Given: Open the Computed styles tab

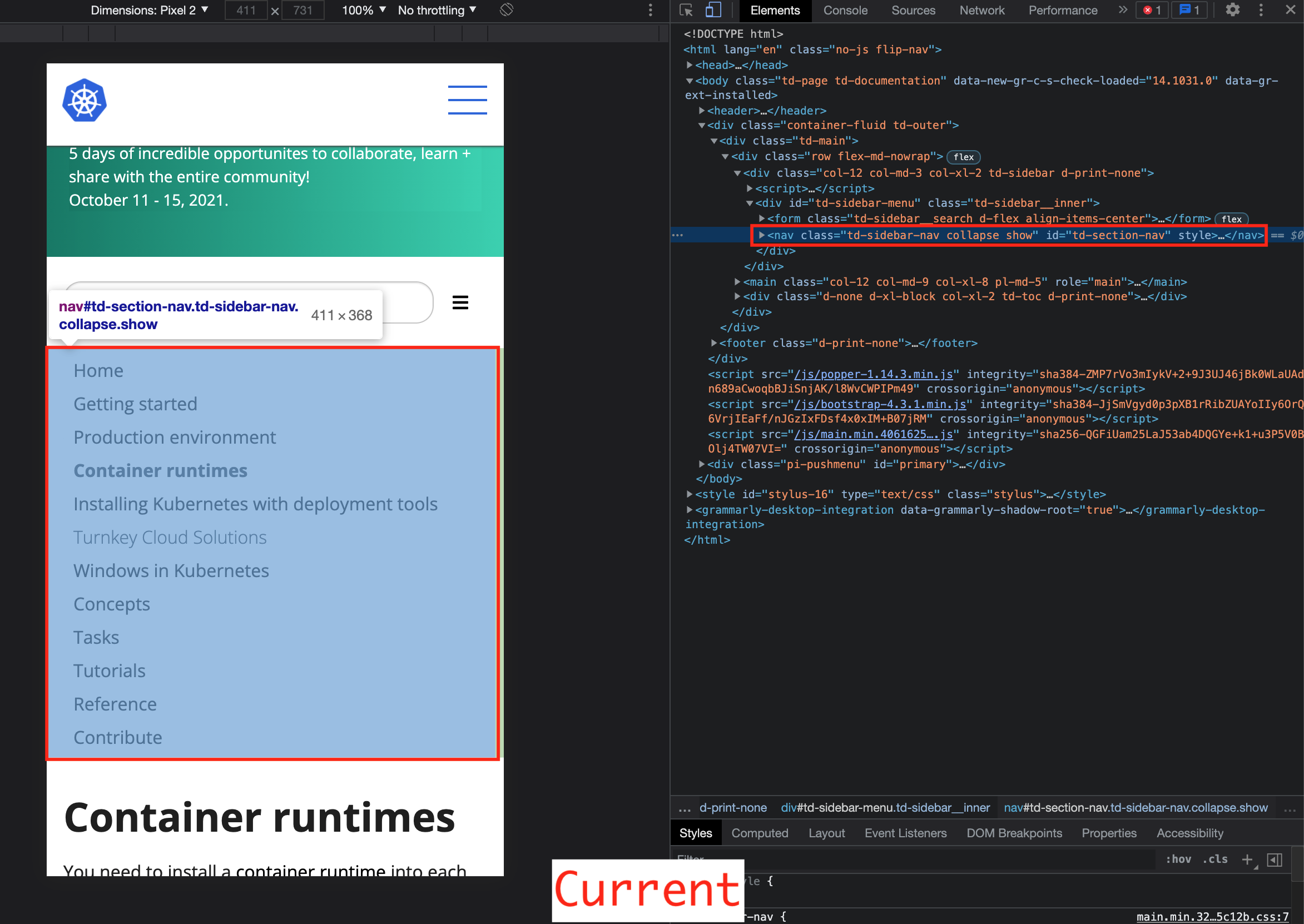Looking at the screenshot, I should click(x=760, y=832).
